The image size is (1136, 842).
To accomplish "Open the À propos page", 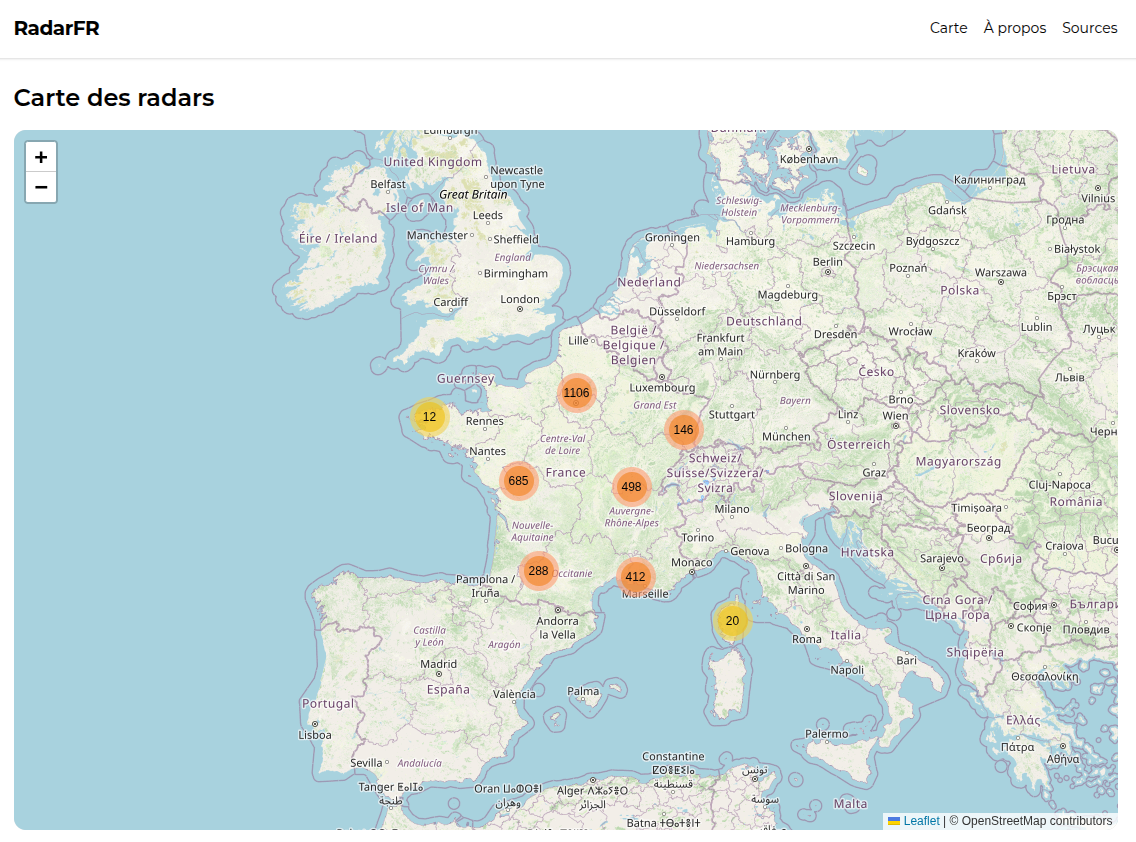I will [x=1014, y=28].
